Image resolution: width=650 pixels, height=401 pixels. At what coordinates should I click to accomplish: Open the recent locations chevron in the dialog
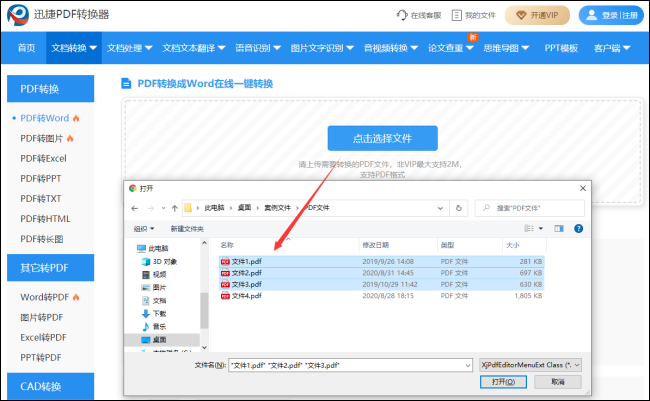coord(163,208)
